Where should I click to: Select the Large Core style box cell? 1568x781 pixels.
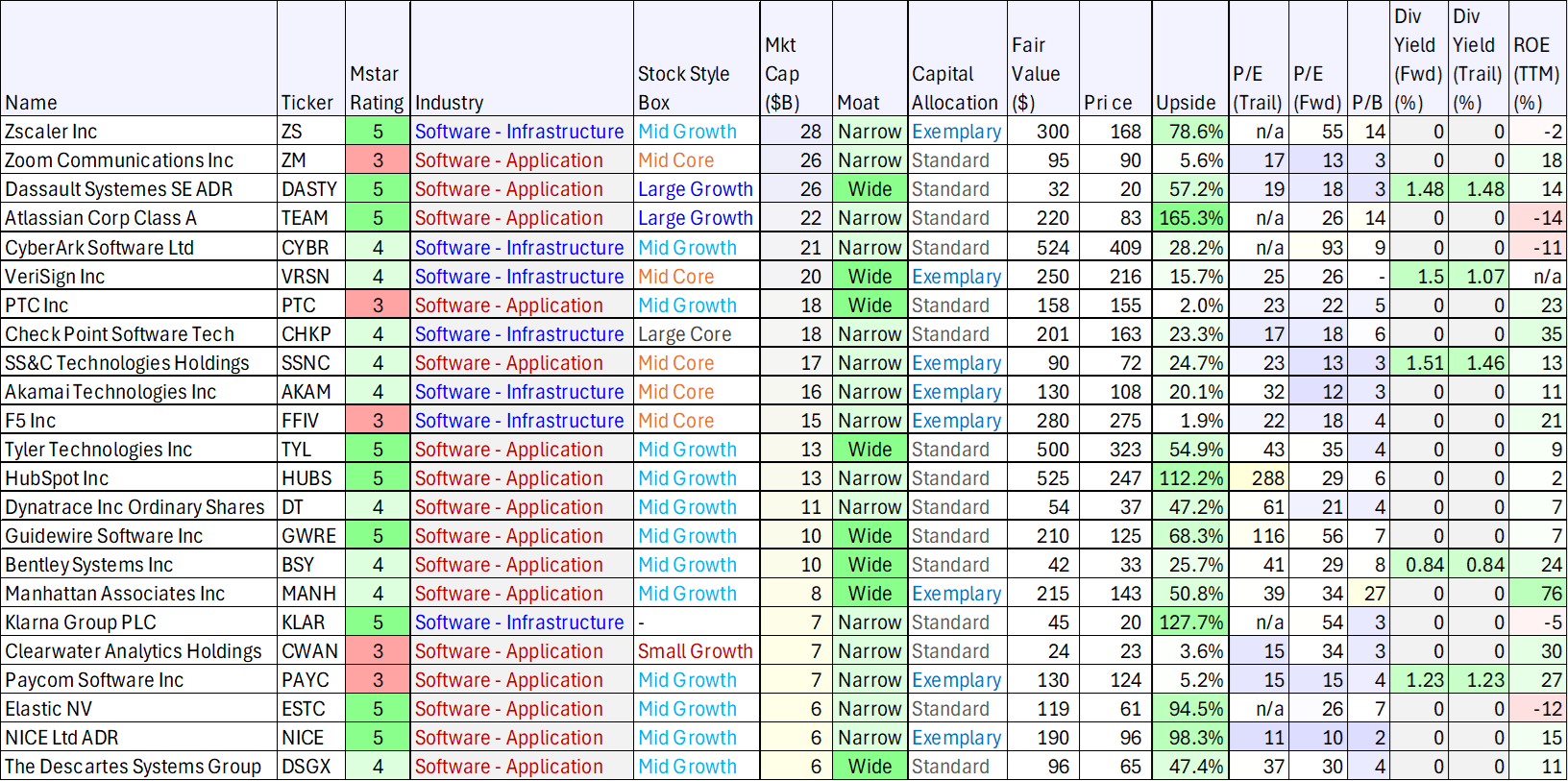click(697, 333)
